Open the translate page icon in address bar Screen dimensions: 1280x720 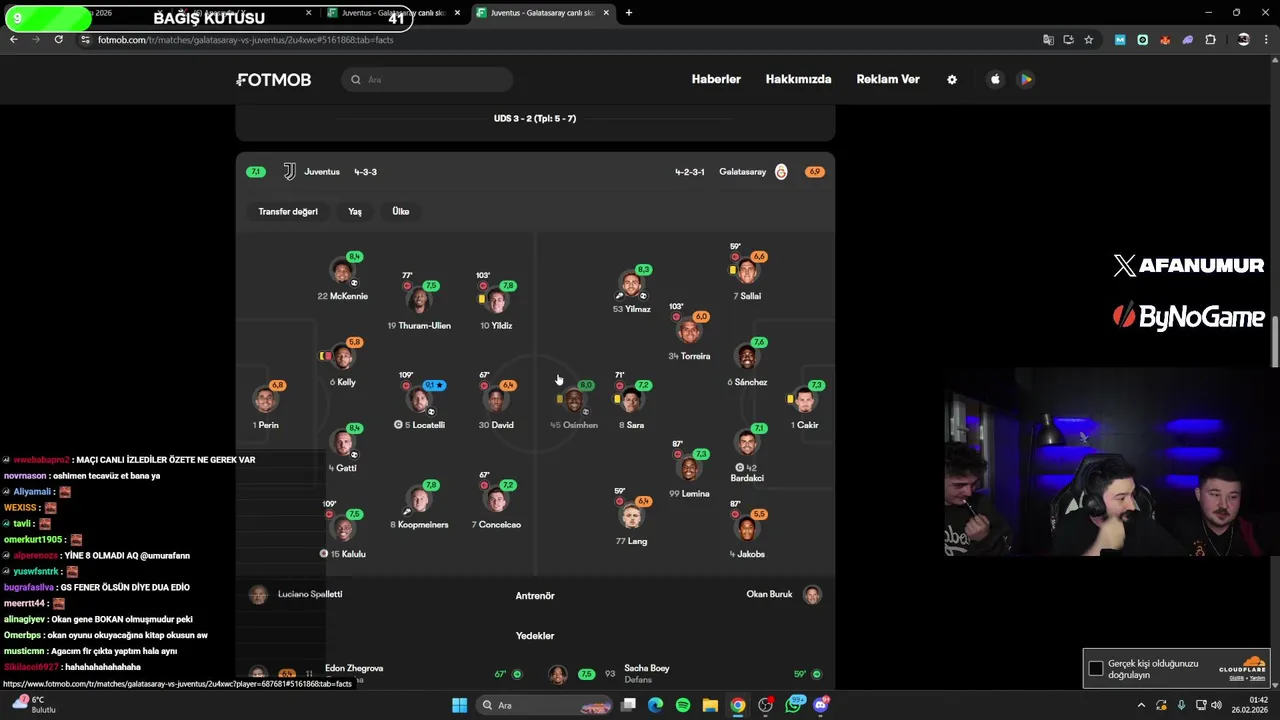coord(1048,40)
